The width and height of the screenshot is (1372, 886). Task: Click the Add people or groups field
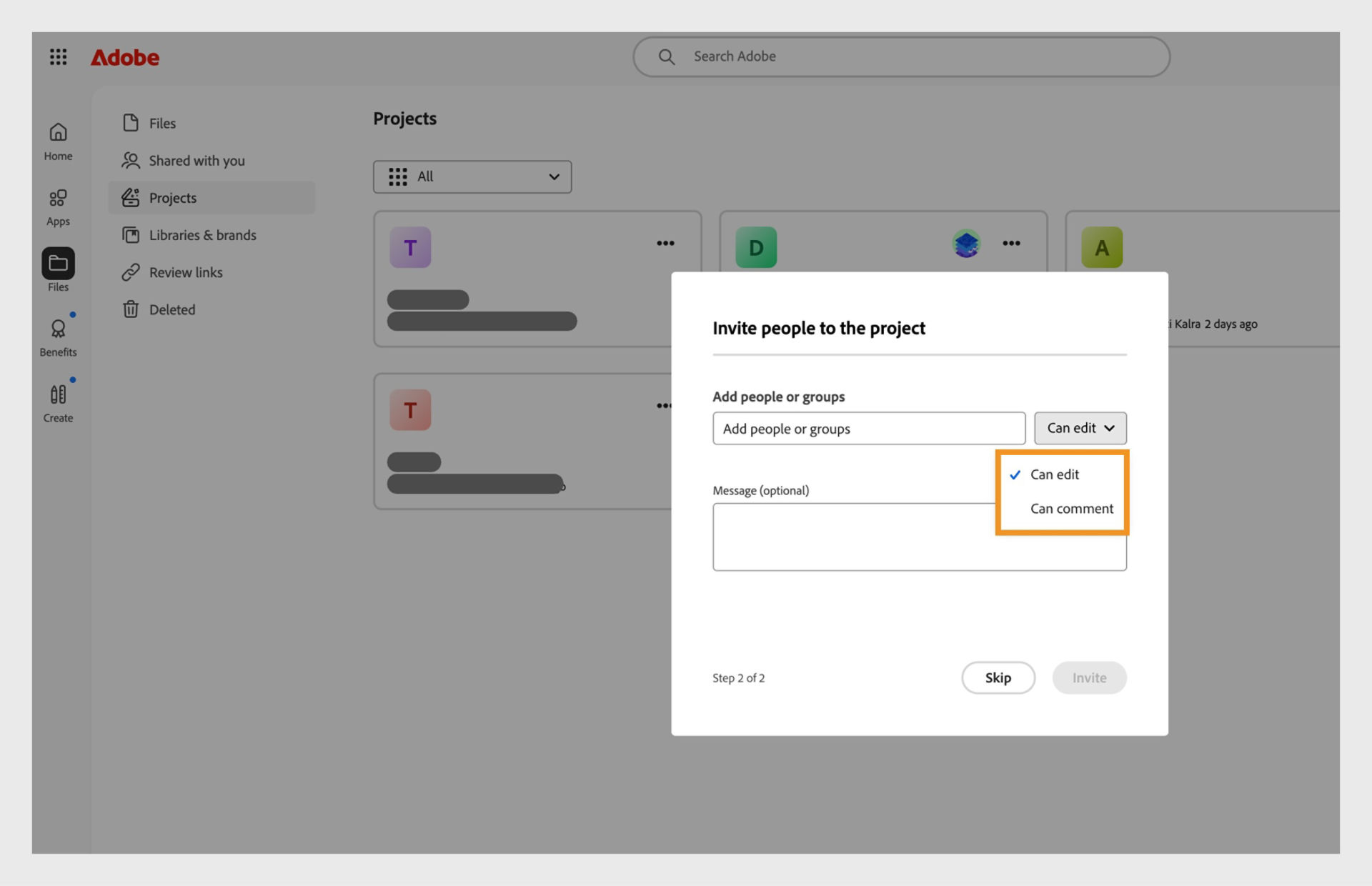tap(868, 428)
